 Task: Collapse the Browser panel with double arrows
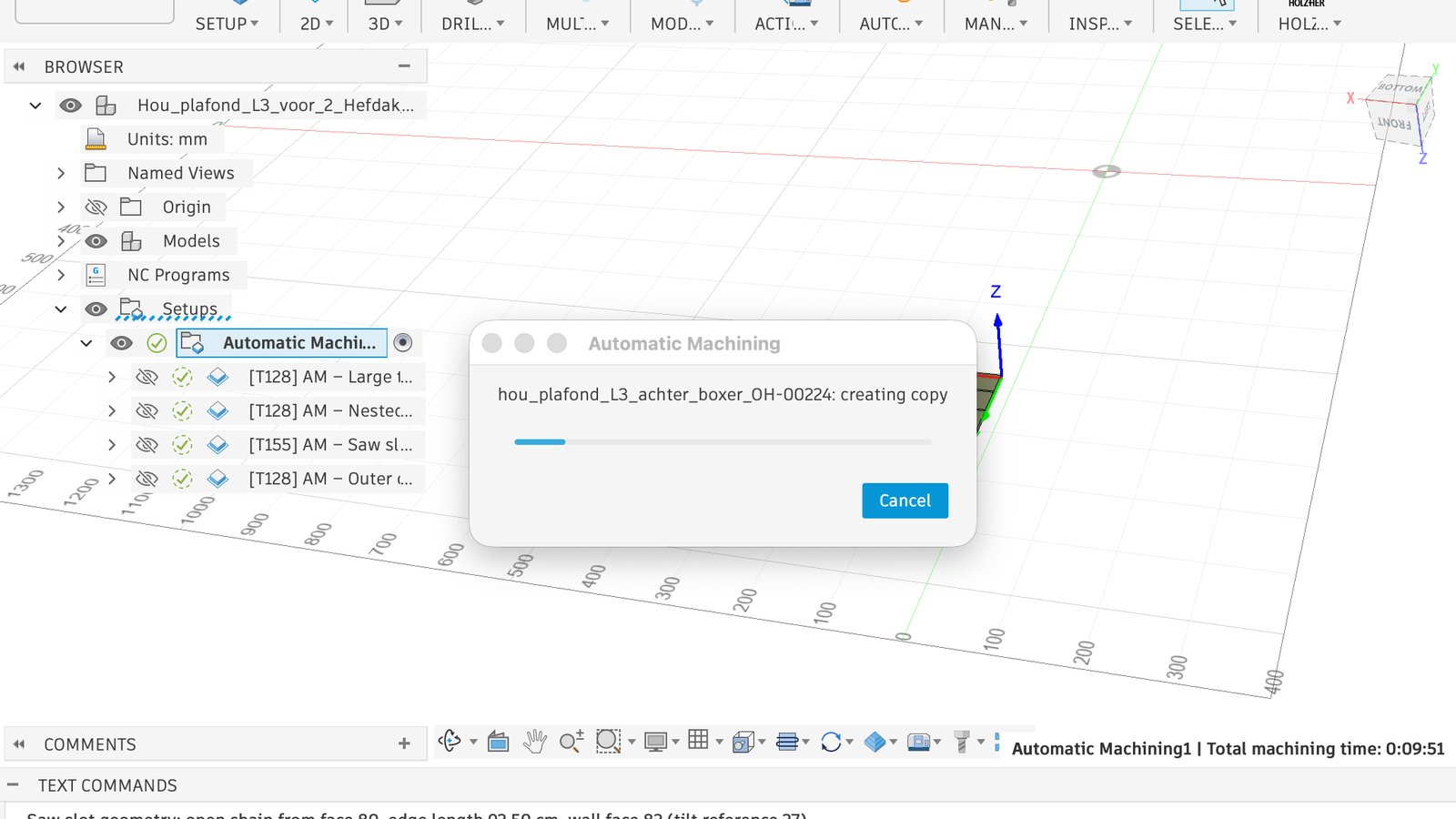pyautogui.click(x=19, y=66)
